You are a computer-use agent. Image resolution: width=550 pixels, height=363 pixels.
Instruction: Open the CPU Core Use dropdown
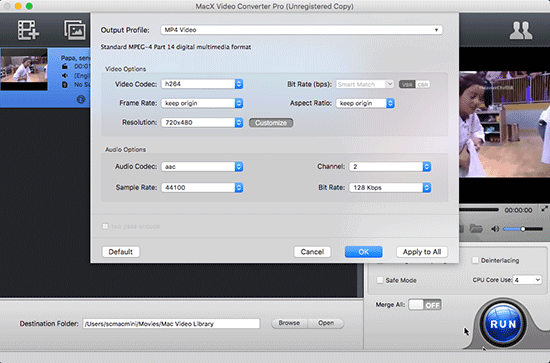(x=527, y=280)
